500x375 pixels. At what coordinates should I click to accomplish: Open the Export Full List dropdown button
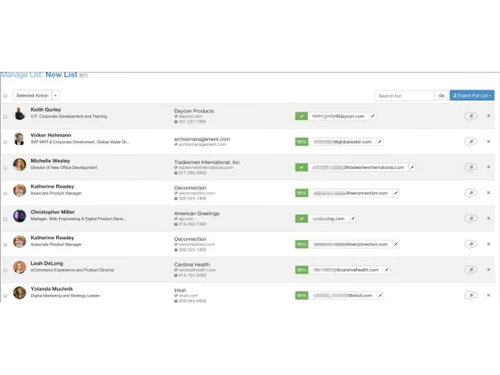(x=472, y=95)
